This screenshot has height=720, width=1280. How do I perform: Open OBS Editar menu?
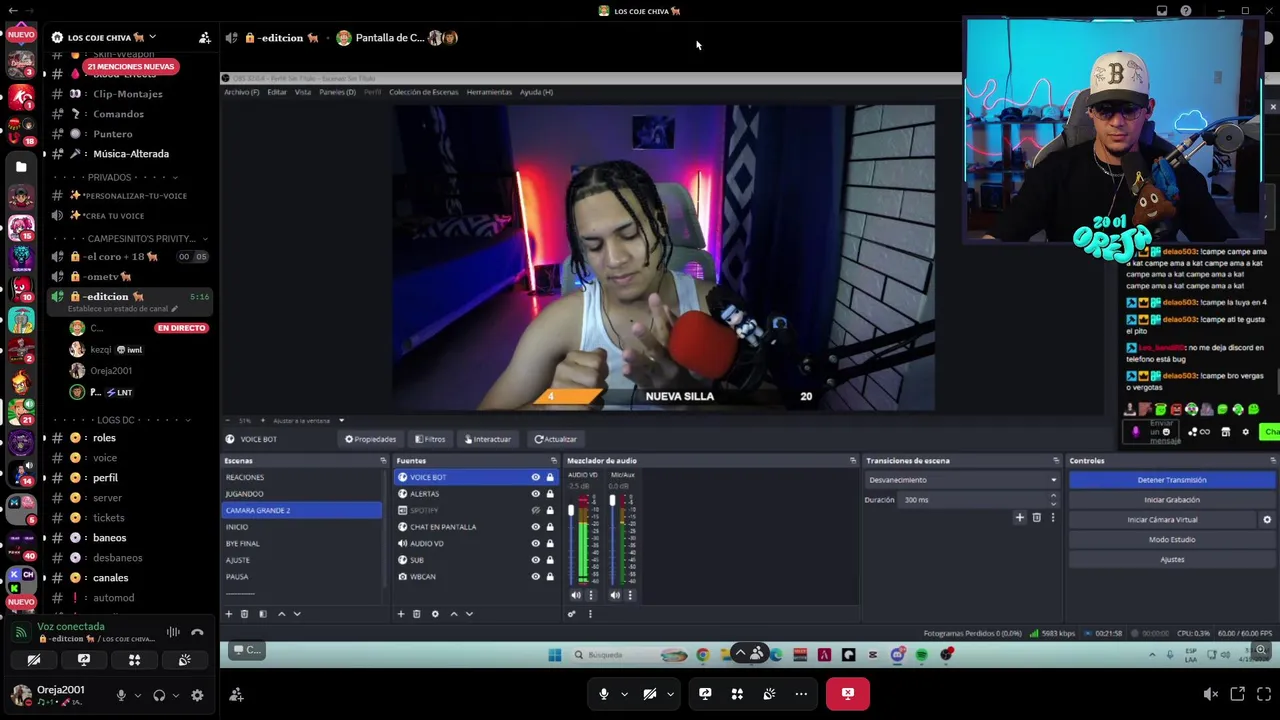(x=277, y=92)
